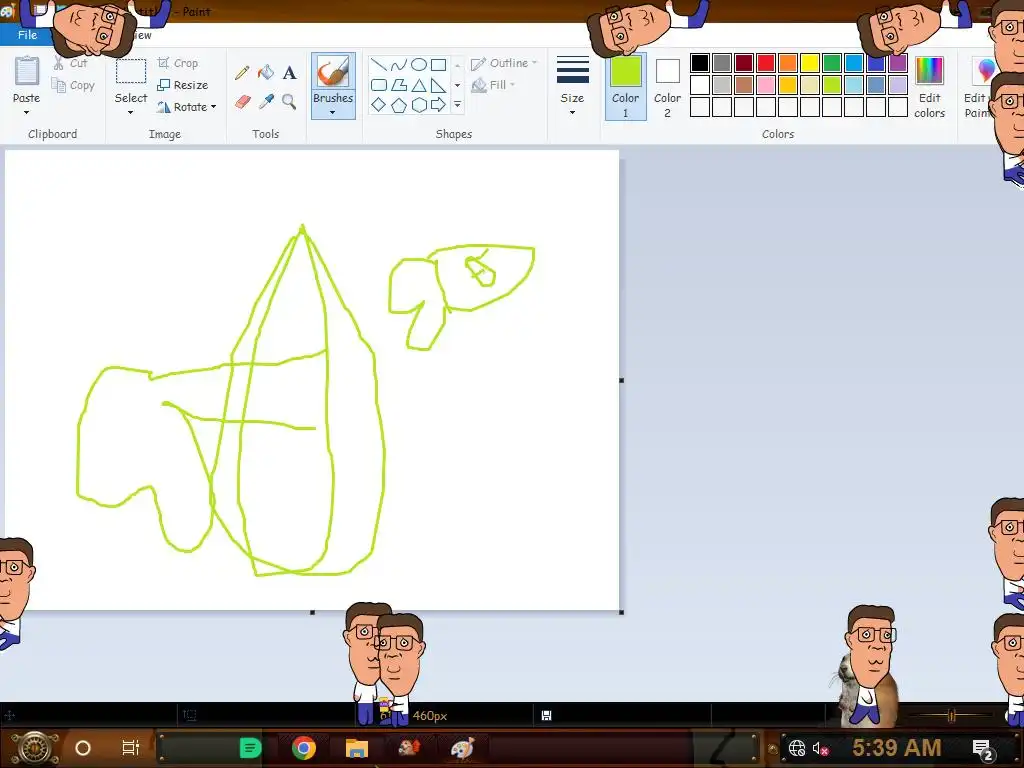Pick the red color swatch
1024x768 pixels.
click(765, 63)
